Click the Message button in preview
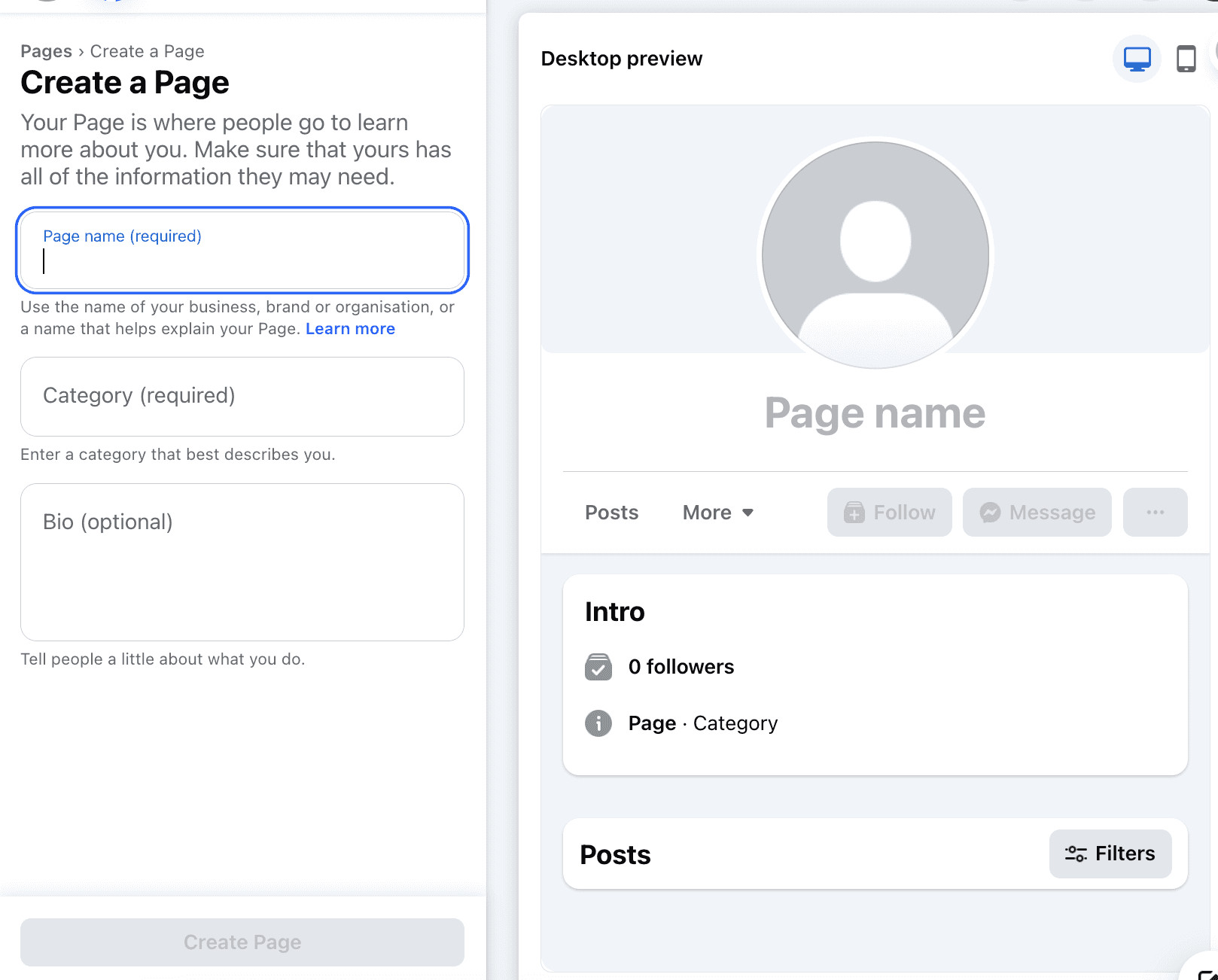The width and height of the screenshot is (1218, 980). coord(1037,513)
